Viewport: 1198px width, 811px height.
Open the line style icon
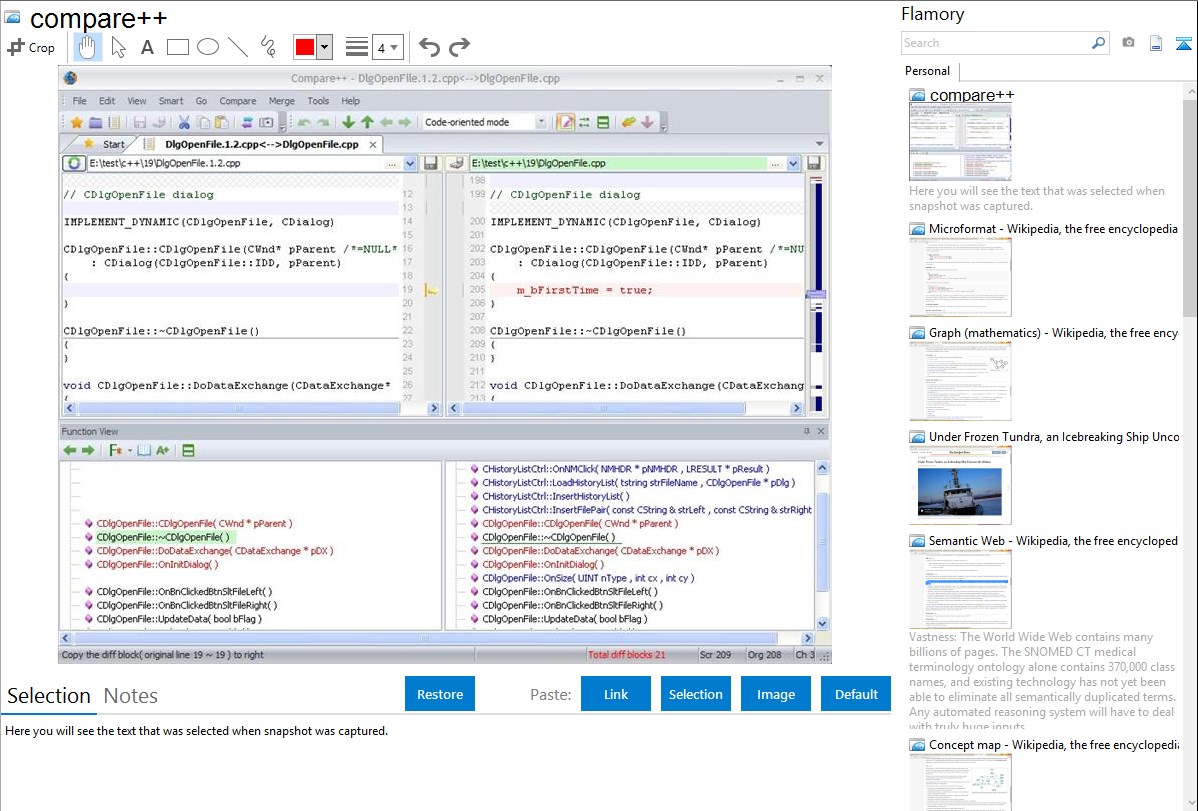(x=356, y=47)
